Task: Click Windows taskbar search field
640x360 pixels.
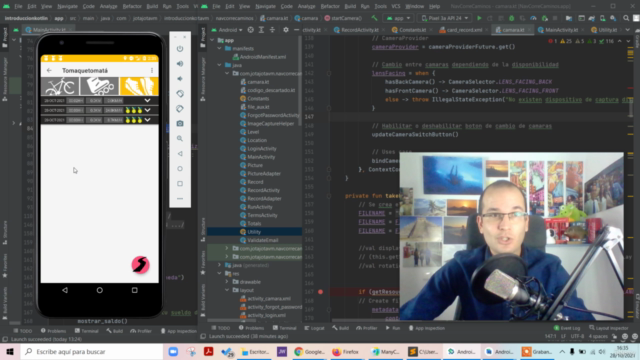Action: point(91,351)
